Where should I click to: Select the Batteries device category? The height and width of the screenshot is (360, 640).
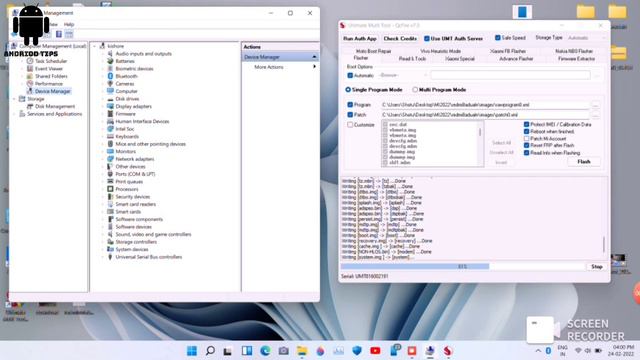[x=125, y=61]
